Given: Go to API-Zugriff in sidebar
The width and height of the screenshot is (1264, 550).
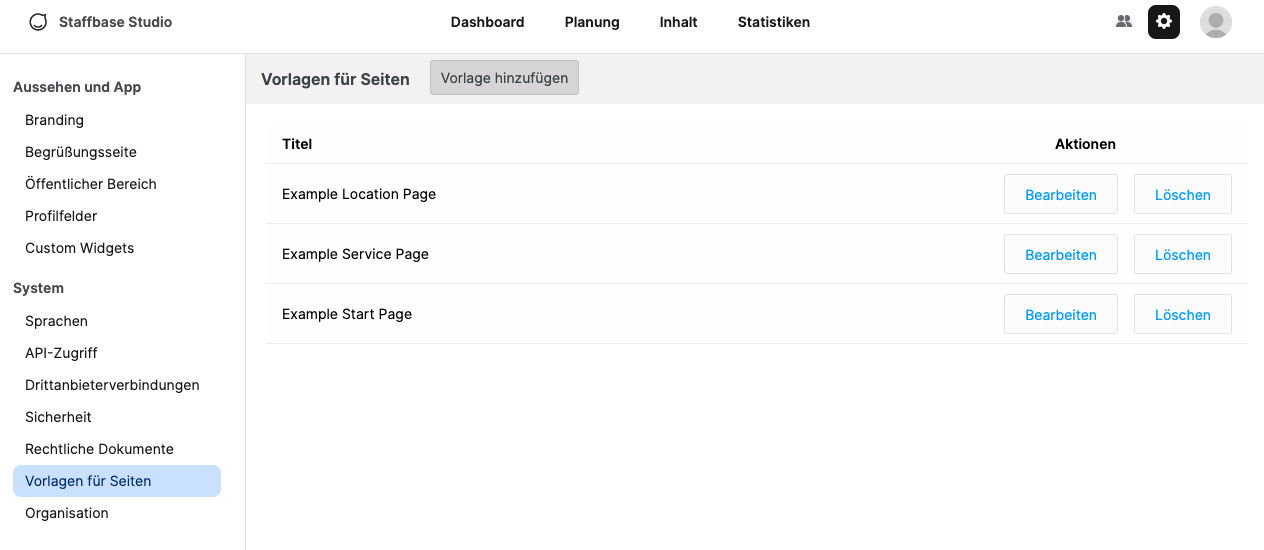Looking at the screenshot, I should 61,353.
